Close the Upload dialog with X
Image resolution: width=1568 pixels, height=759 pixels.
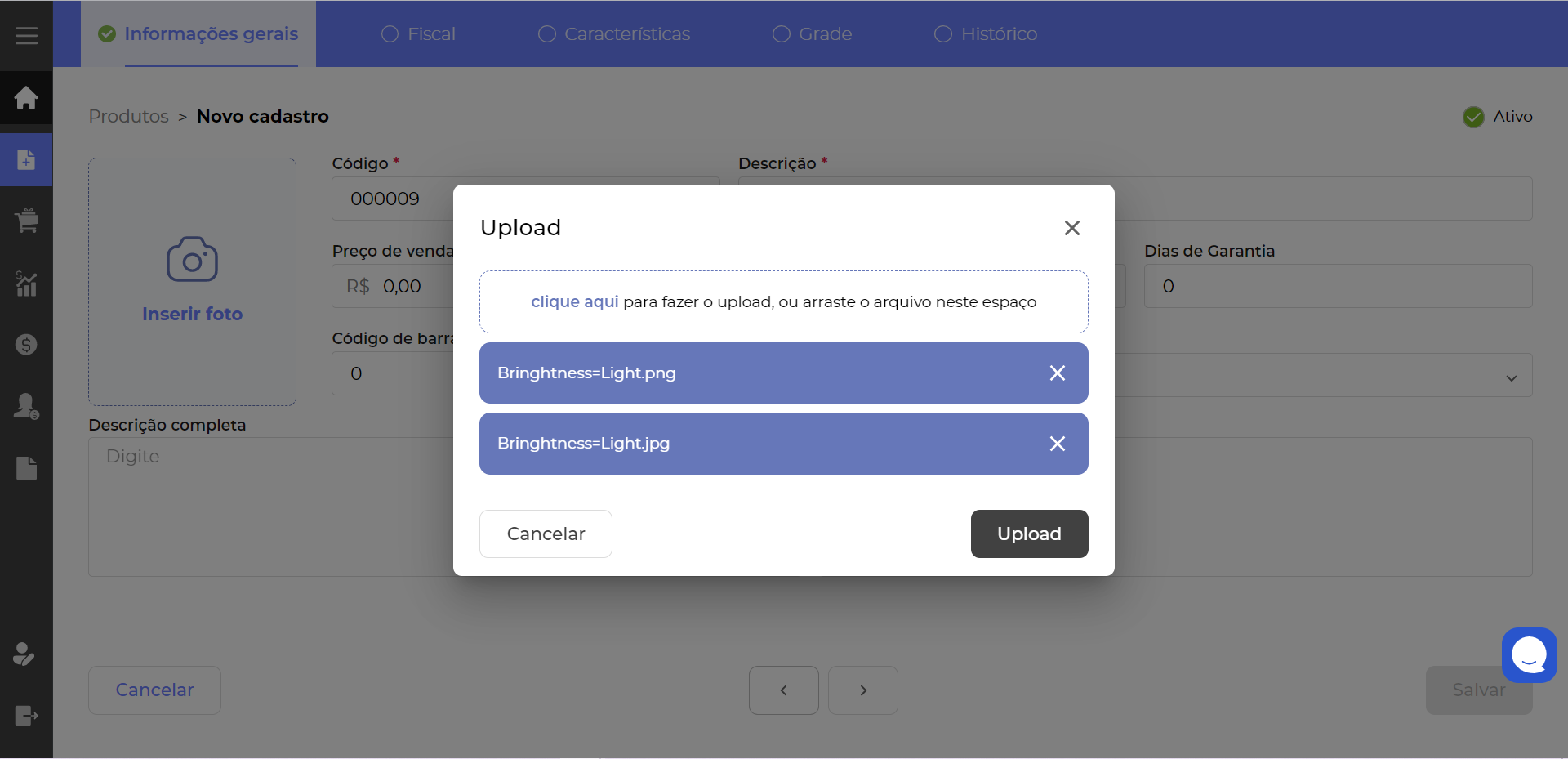1071,228
